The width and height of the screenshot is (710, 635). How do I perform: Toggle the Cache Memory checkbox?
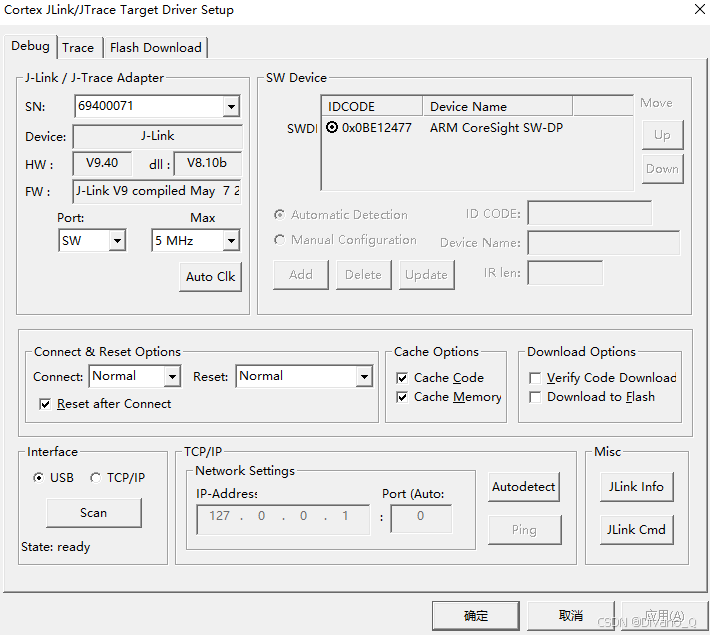tap(402, 397)
